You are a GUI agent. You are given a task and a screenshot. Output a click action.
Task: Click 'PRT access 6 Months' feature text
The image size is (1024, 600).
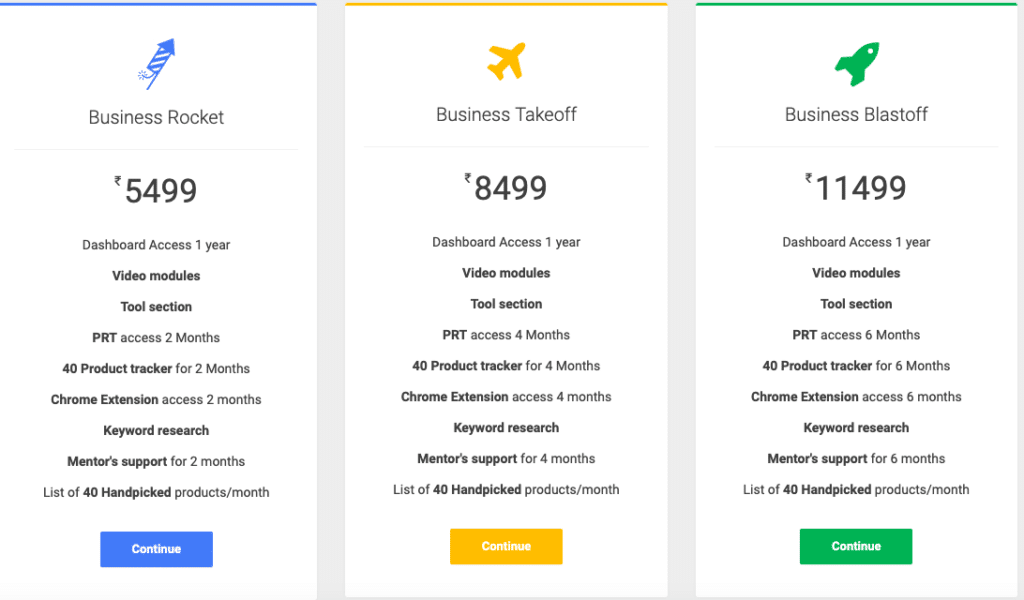pos(856,335)
